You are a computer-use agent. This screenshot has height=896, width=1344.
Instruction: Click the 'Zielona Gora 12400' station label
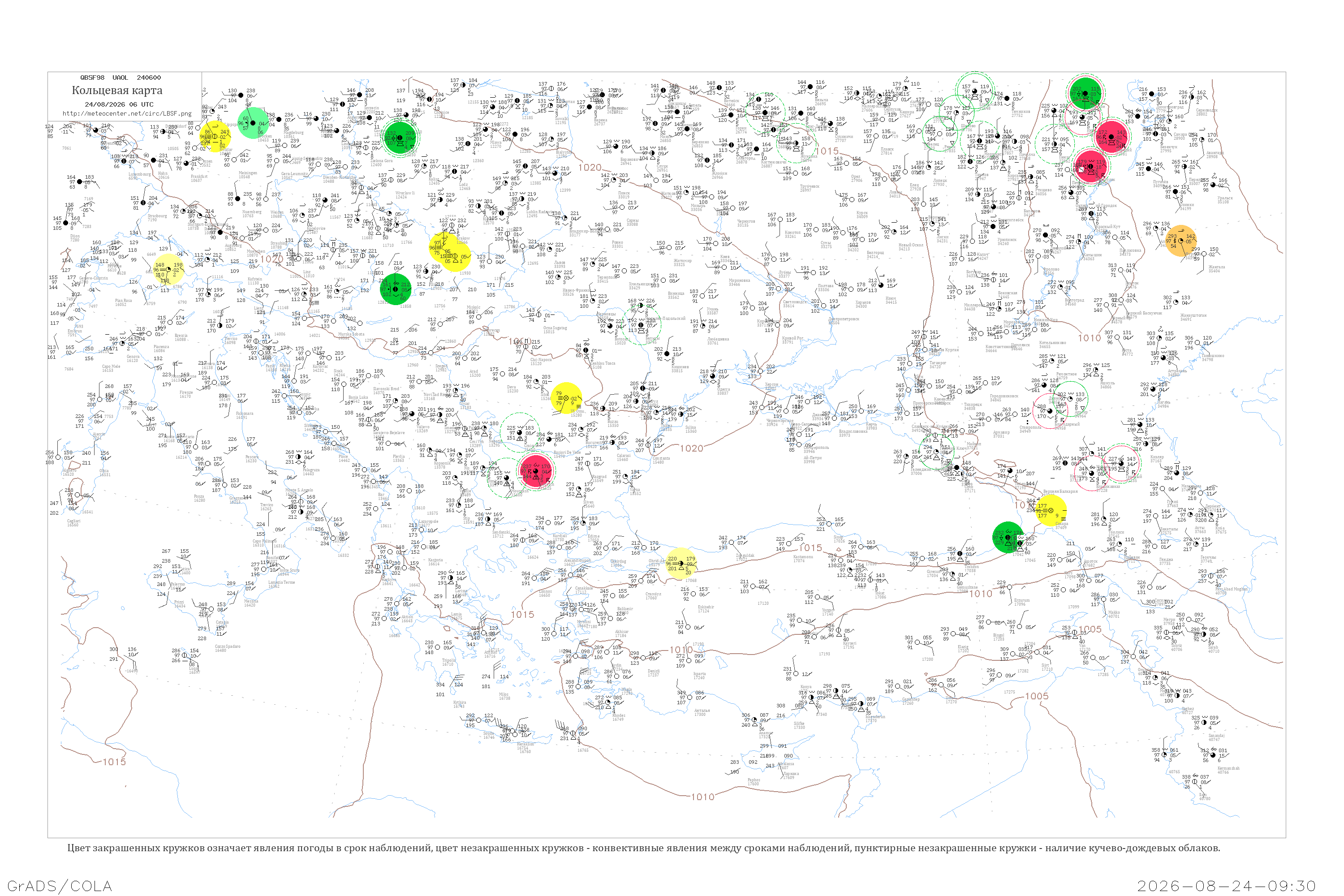(382, 163)
